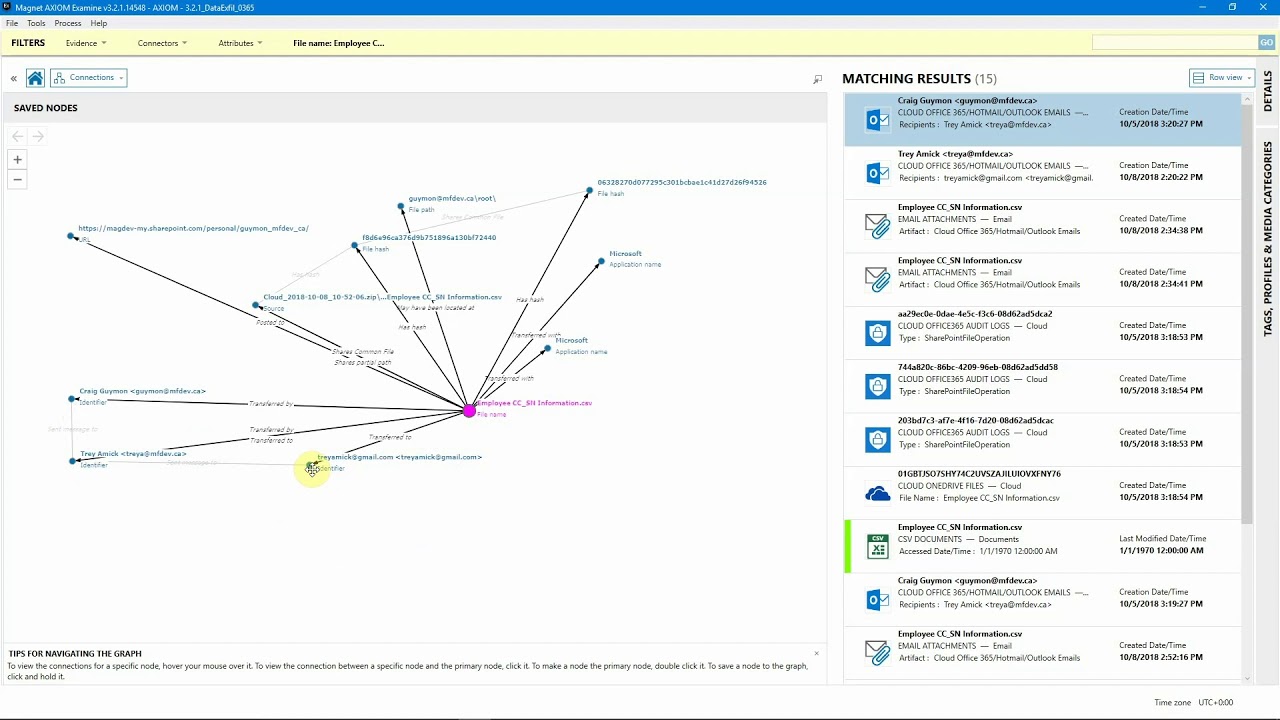Click the 'Shares partial path' edge label
1280x720 pixels.
(x=363, y=362)
